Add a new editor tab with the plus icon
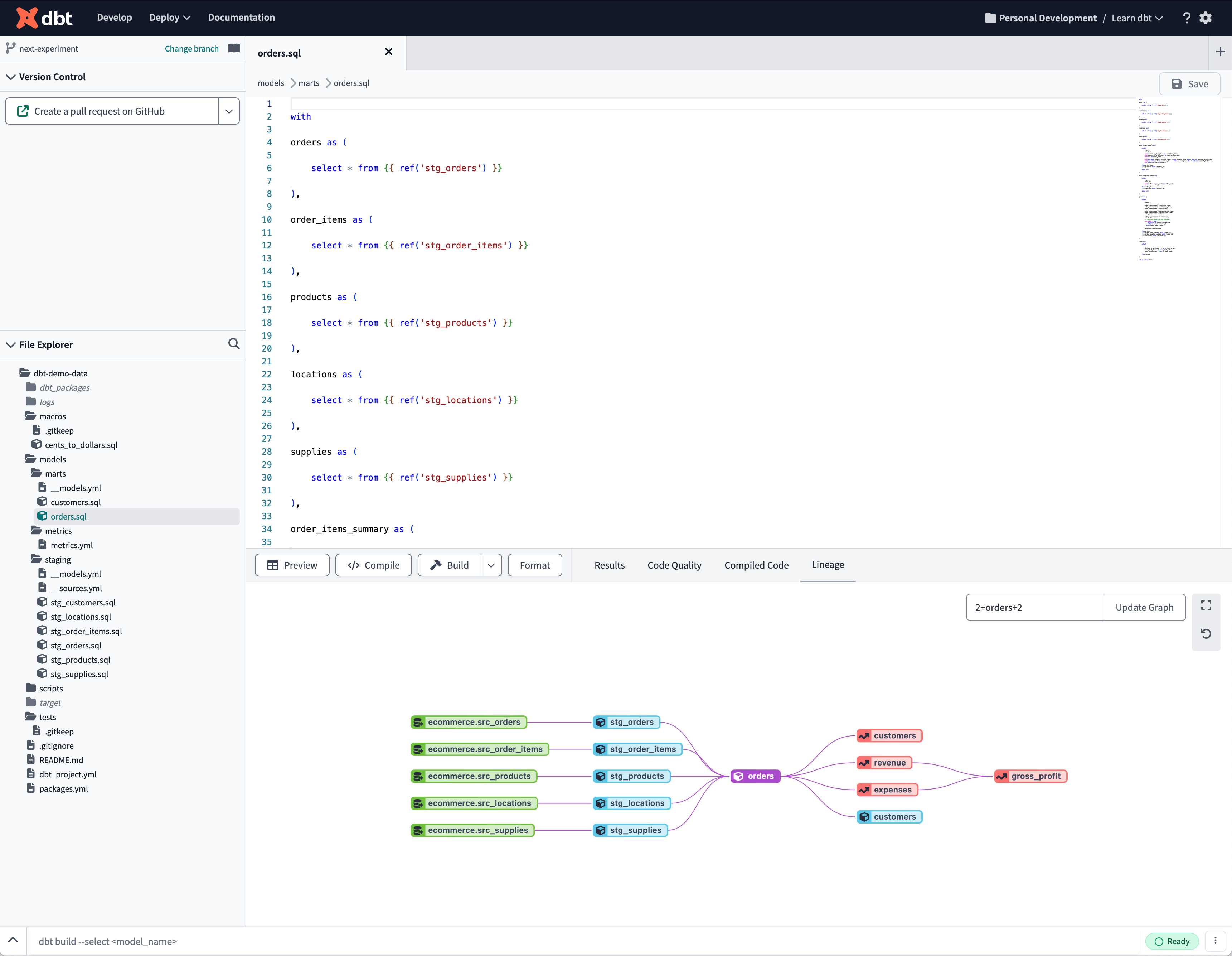The width and height of the screenshot is (1232, 956). [x=1220, y=52]
